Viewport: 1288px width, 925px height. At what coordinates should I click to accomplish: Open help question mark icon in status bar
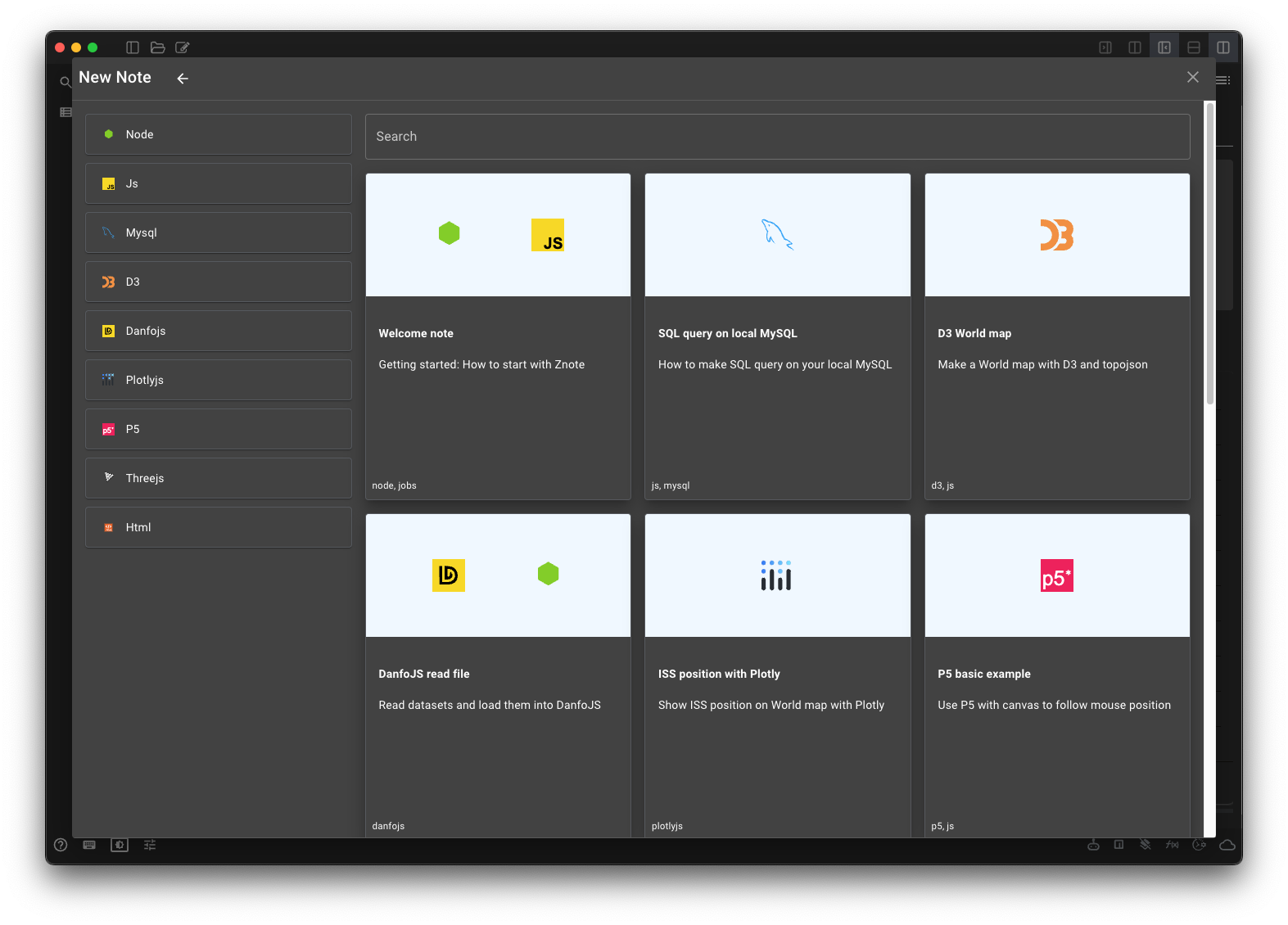click(61, 845)
